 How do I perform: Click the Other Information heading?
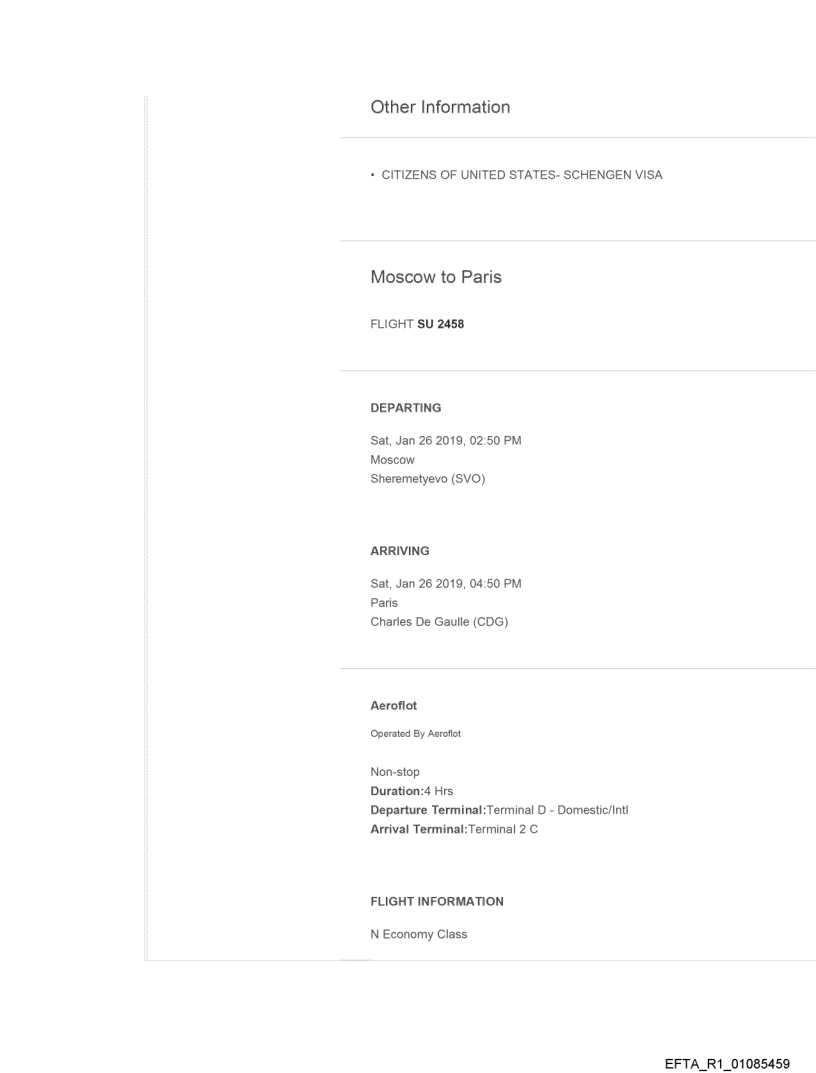click(440, 107)
